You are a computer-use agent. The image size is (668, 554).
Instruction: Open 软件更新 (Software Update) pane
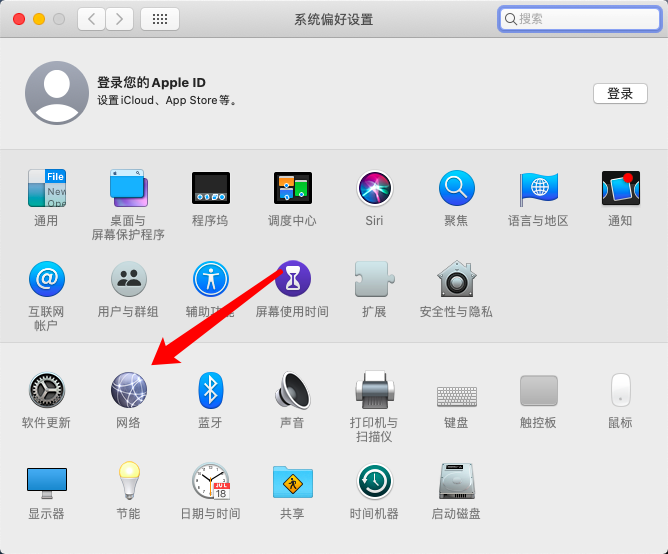point(46,390)
